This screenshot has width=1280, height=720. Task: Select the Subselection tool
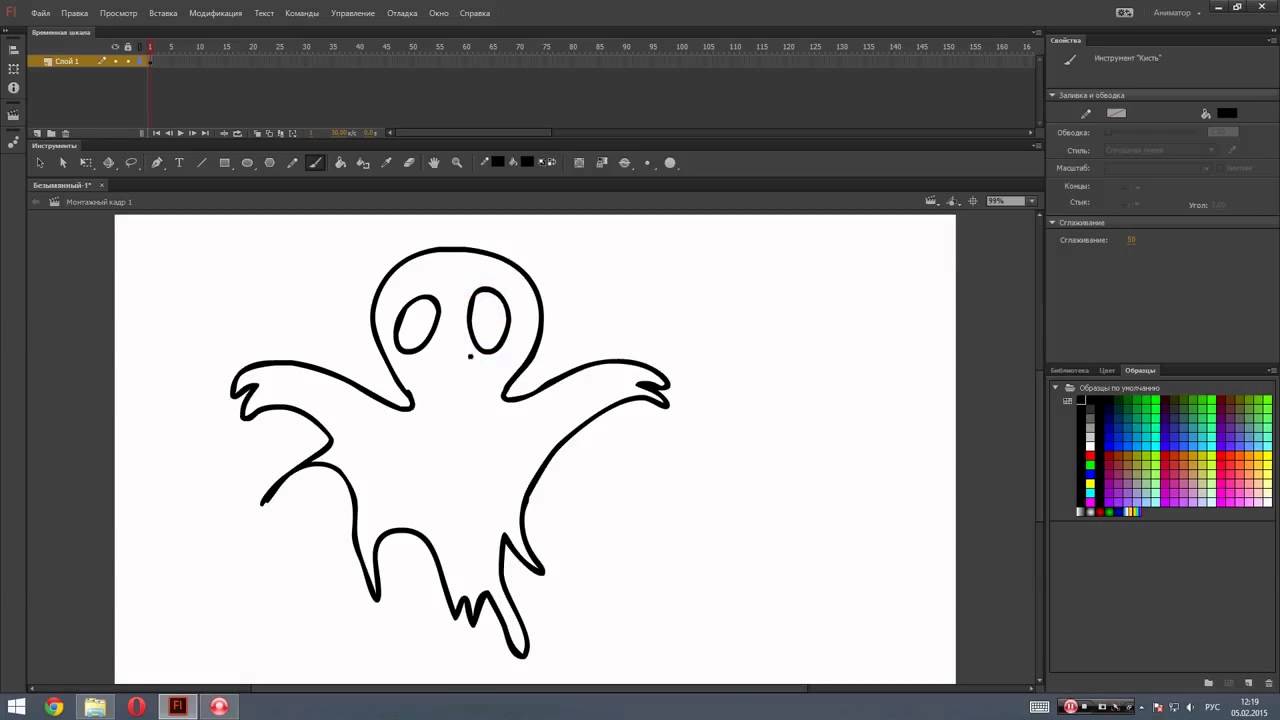pos(63,163)
